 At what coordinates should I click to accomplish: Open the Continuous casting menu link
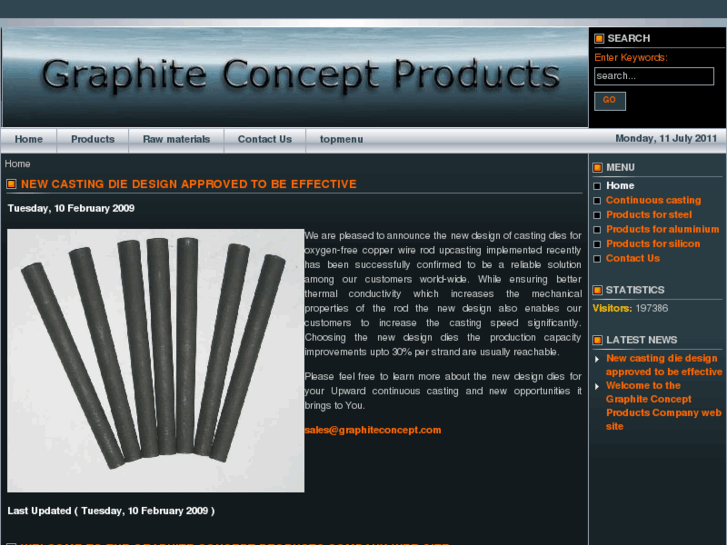pyautogui.click(x=653, y=200)
